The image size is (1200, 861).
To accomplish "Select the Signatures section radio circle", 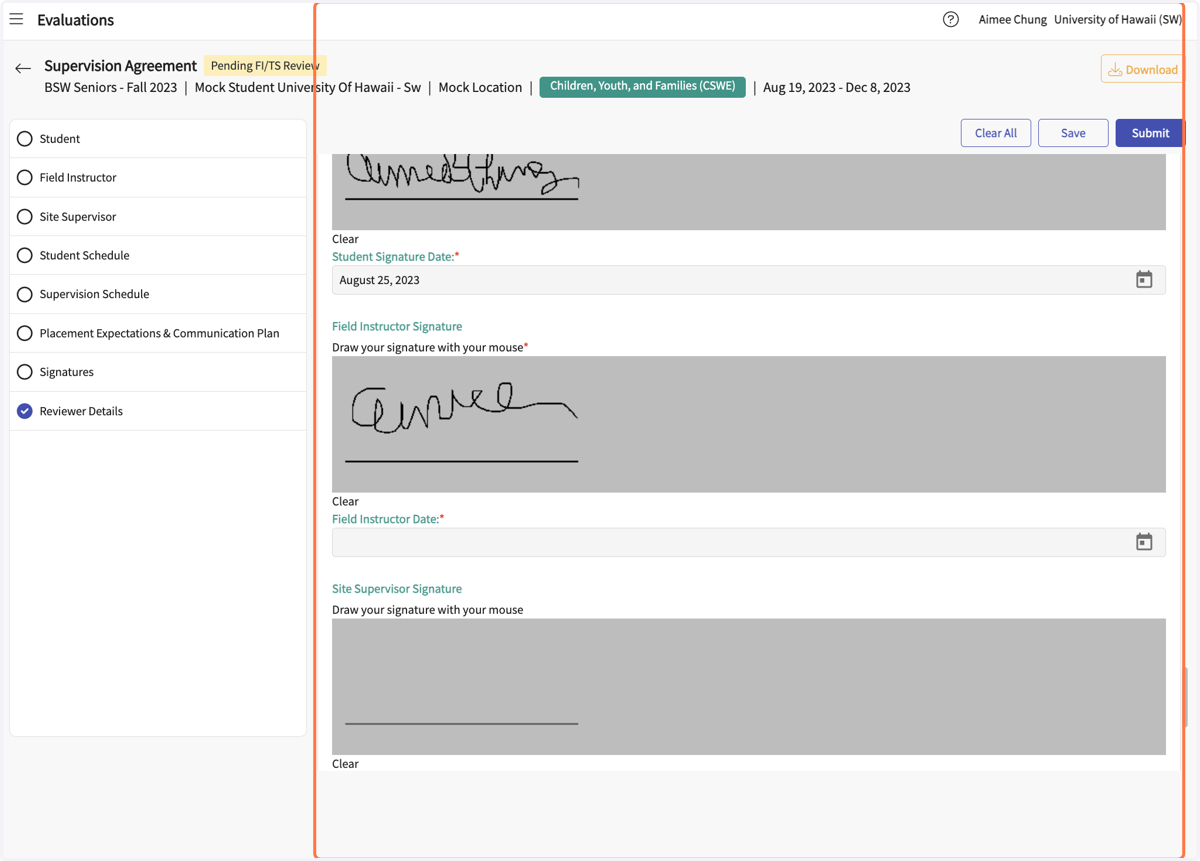I will [25, 372].
